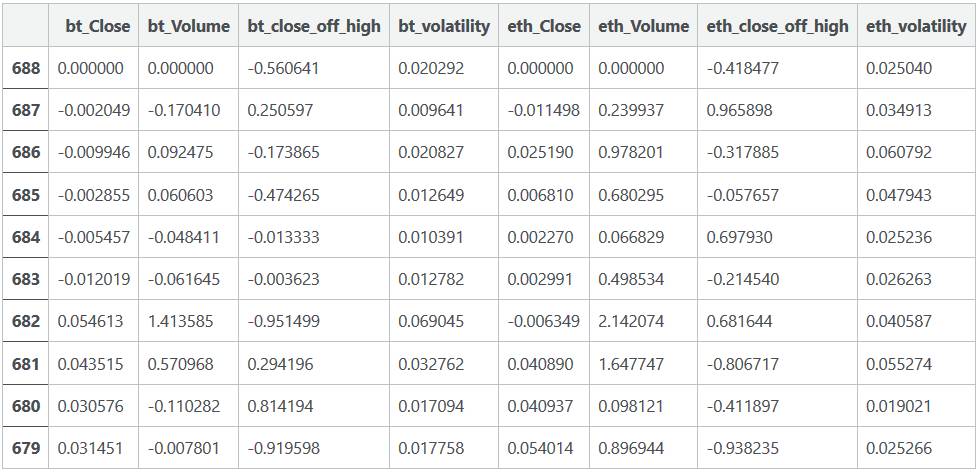Image resolution: width=979 pixels, height=473 pixels.
Task: Click row index 682
Action: 26,321
